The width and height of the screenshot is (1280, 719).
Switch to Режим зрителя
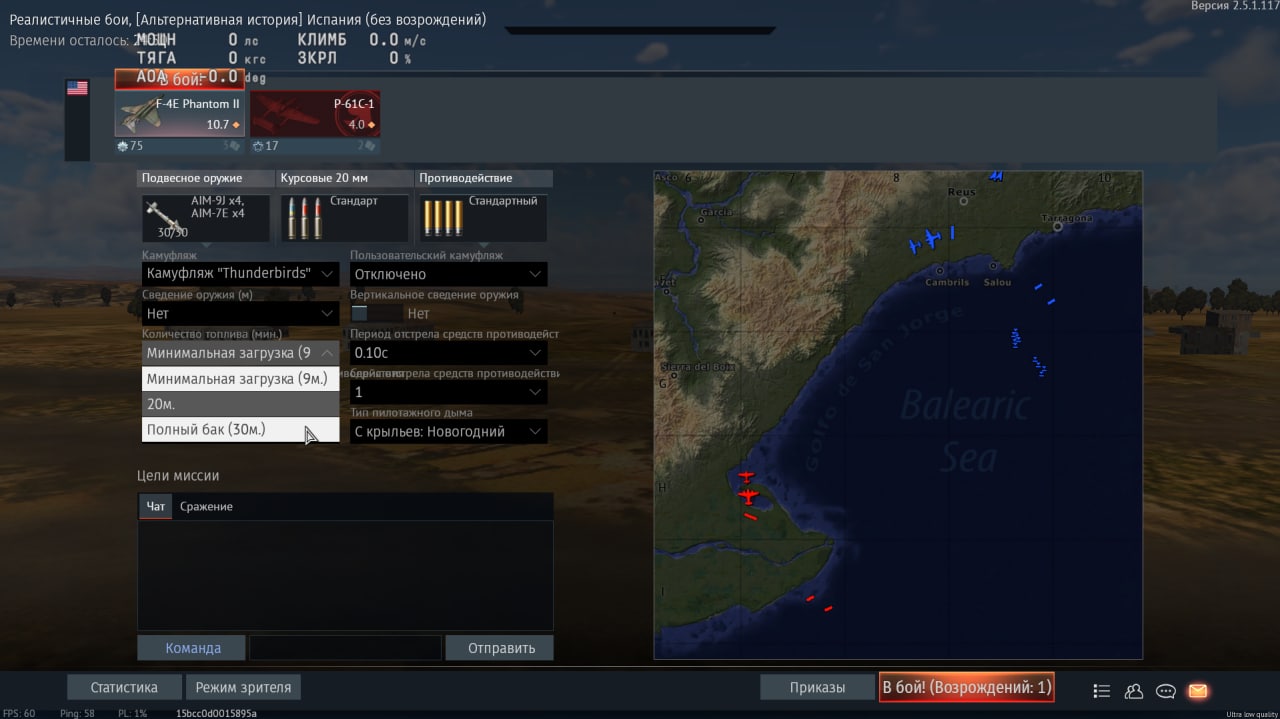coord(243,687)
